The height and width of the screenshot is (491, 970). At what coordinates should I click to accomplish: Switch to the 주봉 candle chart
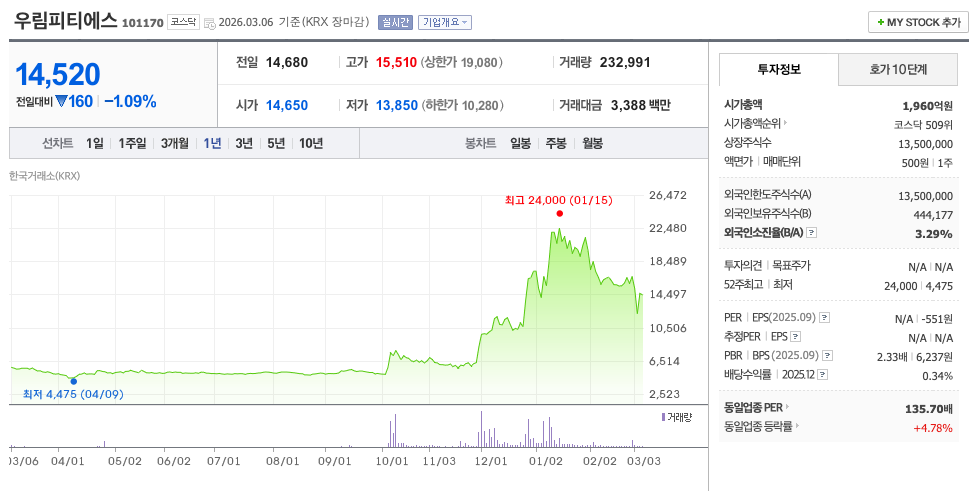(556, 143)
